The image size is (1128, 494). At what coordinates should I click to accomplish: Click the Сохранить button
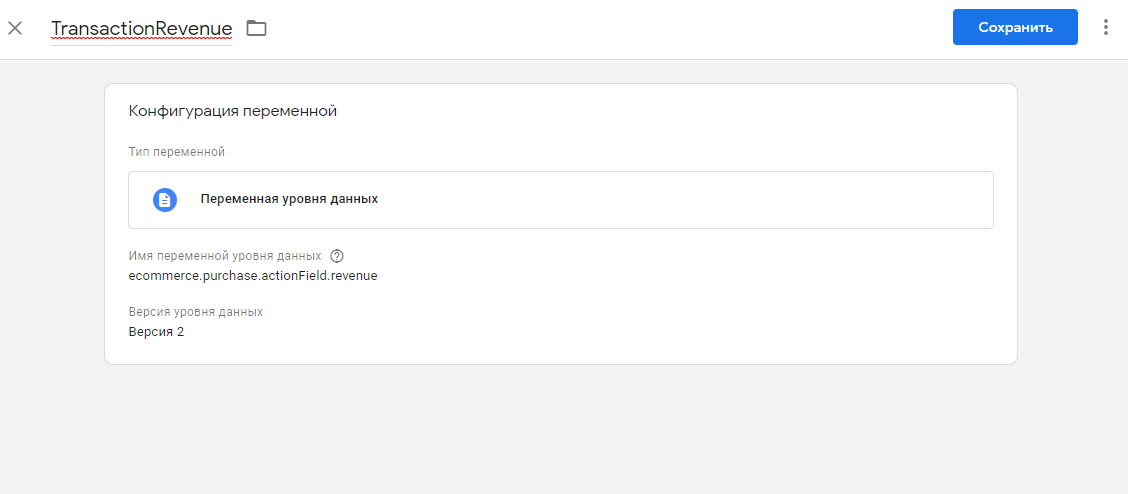1015,27
